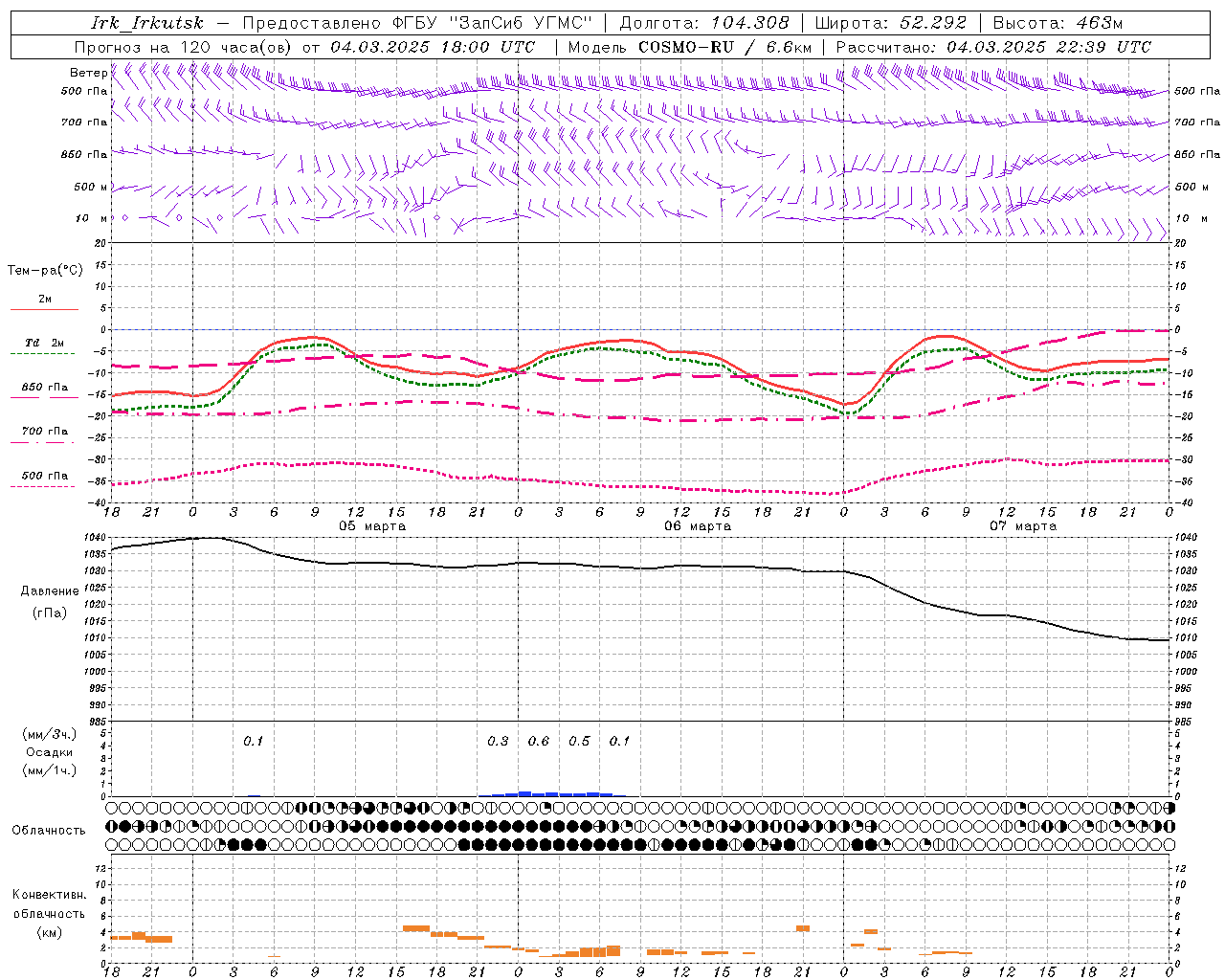The width and height of the screenshot is (1225, 980).
Task: Click "Прогноз на 120 часа(ов)" text
Action: click(x=185, y=47)
